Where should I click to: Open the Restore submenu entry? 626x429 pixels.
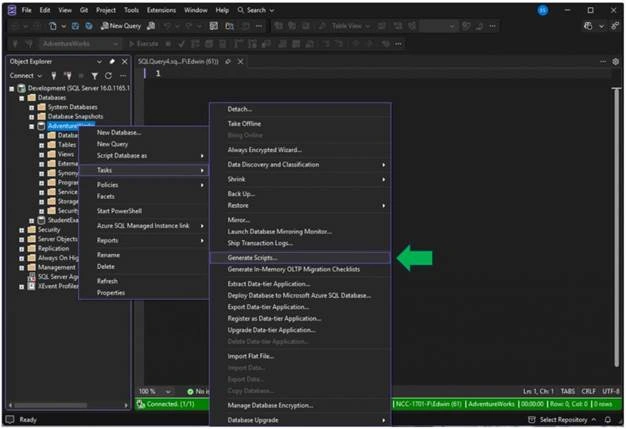300,206
